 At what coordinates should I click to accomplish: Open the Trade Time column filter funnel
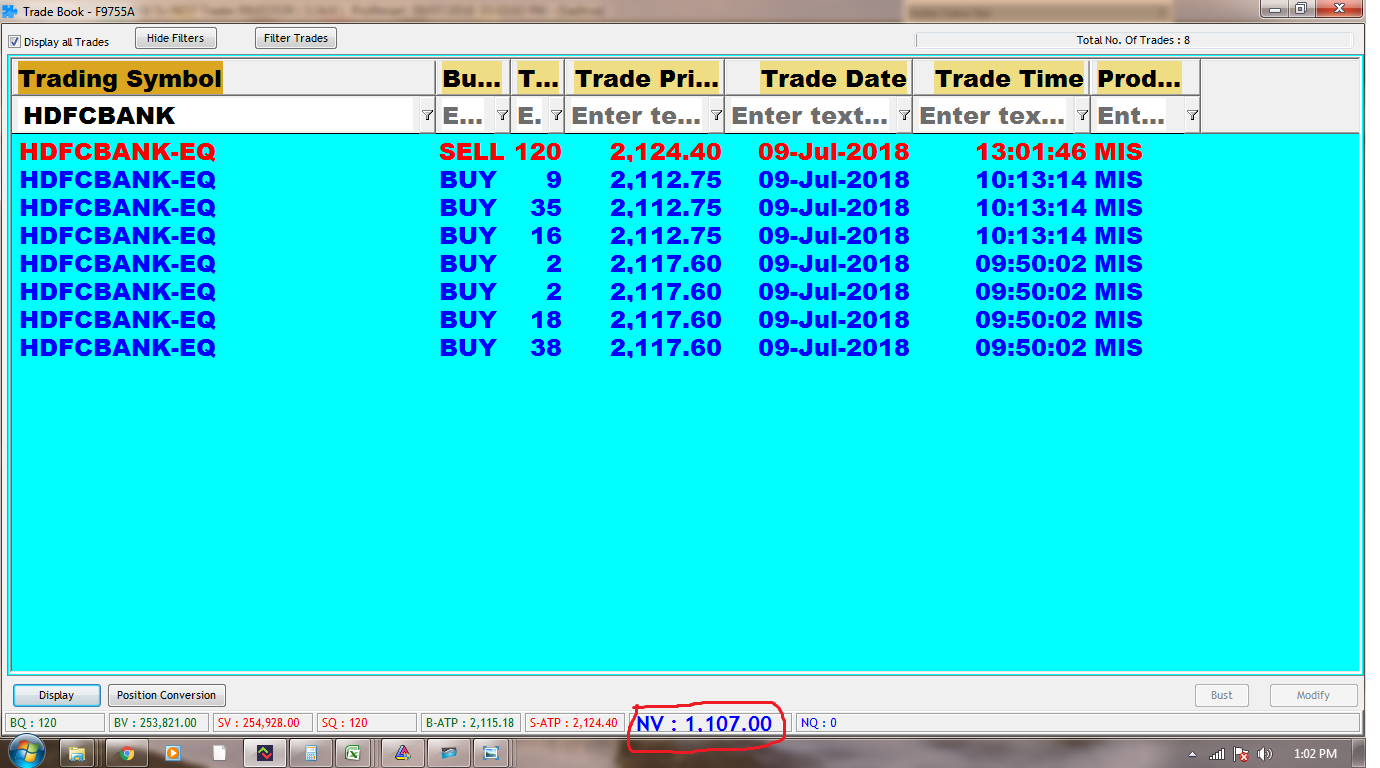point(1082,116)
